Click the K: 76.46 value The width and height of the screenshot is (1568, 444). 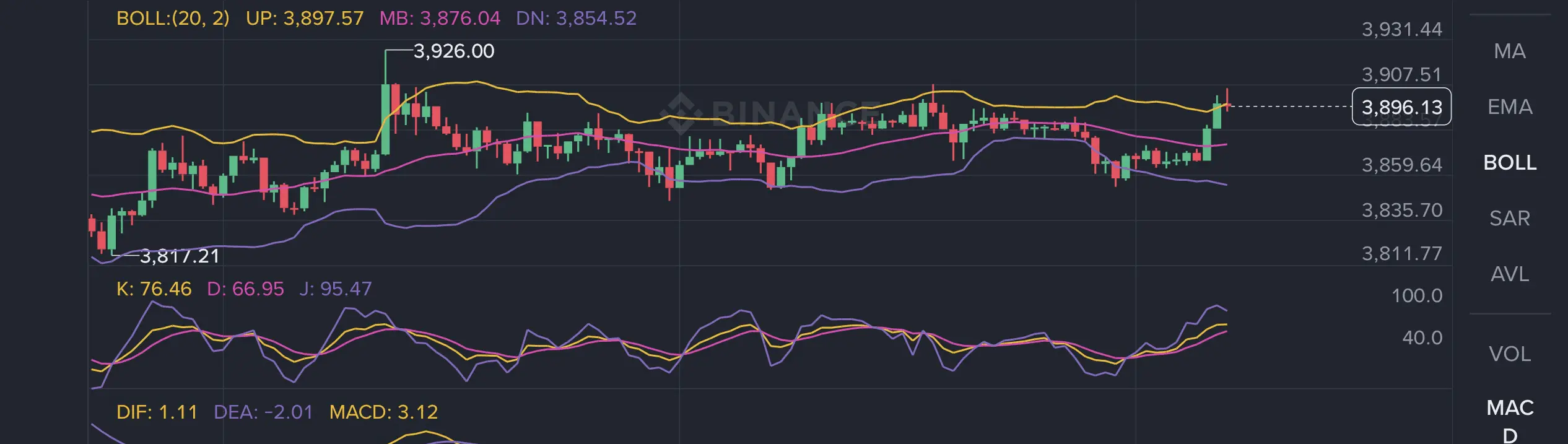tap(154, 289)
